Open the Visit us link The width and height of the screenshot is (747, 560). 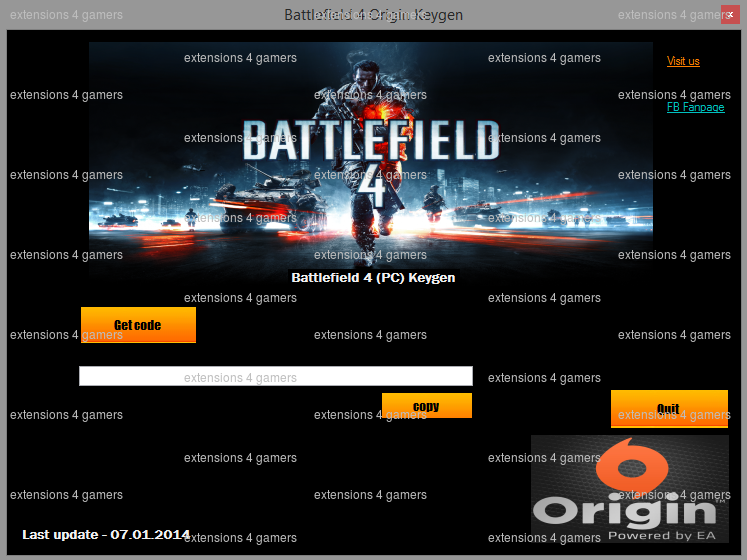click(683, 61)
